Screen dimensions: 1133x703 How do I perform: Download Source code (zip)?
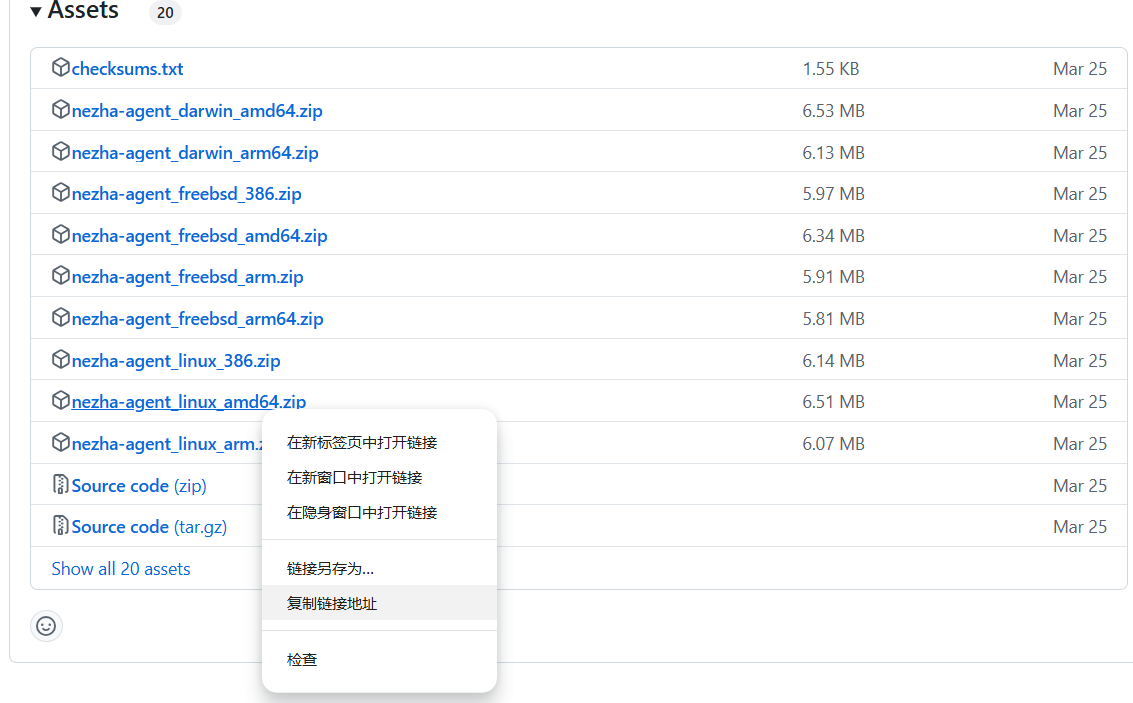(x=139, y=486)
